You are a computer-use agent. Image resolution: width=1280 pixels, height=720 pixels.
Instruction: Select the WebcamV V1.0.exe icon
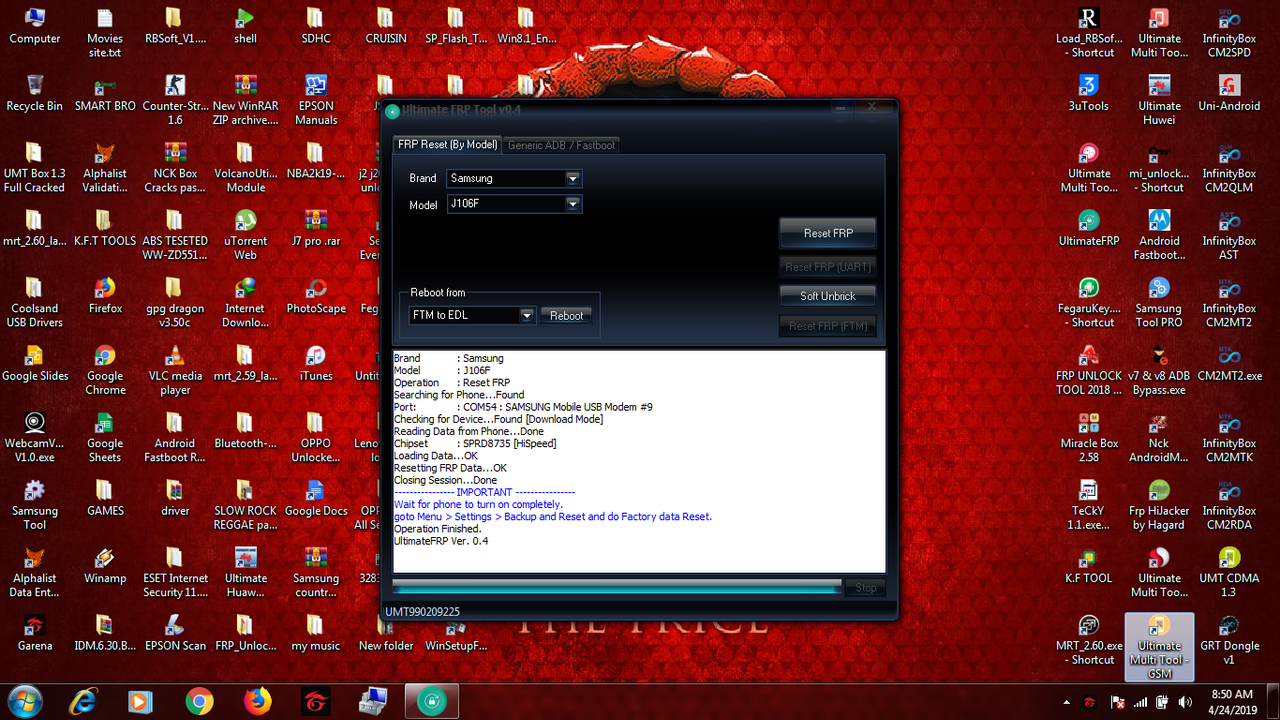tap(35, 437)
